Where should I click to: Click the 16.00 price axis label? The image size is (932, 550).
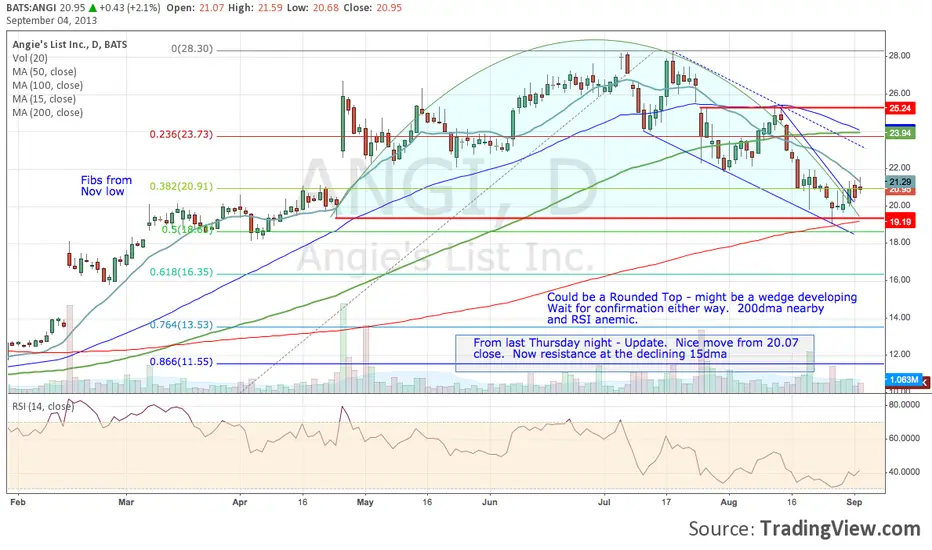[899, 279]
